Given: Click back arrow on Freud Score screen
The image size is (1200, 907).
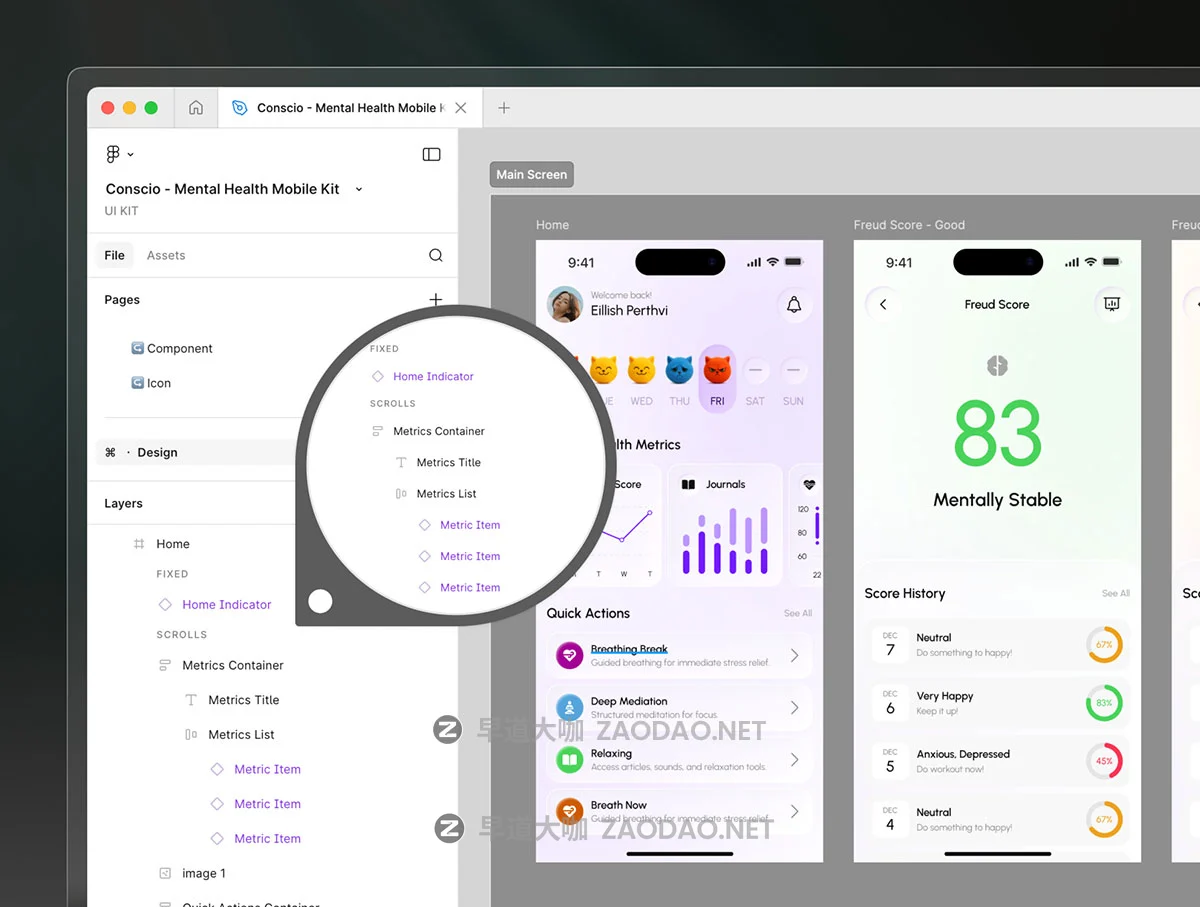Looking at the screenshot, I should [x=883, y=304].
